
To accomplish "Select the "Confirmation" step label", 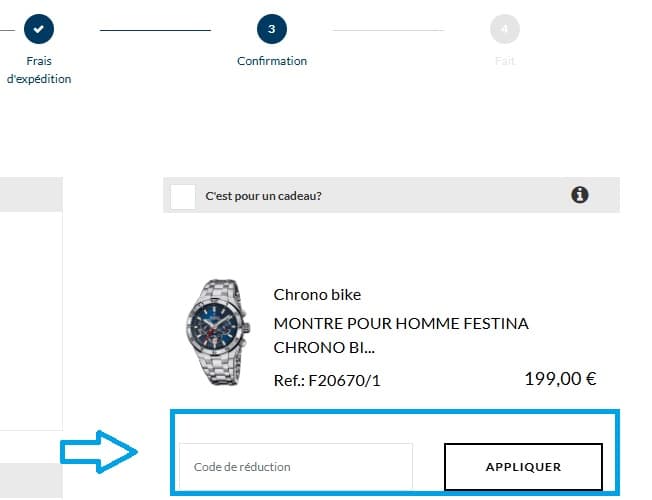I will 272,61.
